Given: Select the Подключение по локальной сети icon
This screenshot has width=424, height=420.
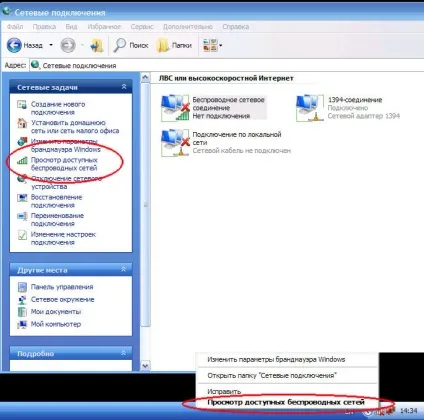Looking at the screenshot, I should coord(175,143).
